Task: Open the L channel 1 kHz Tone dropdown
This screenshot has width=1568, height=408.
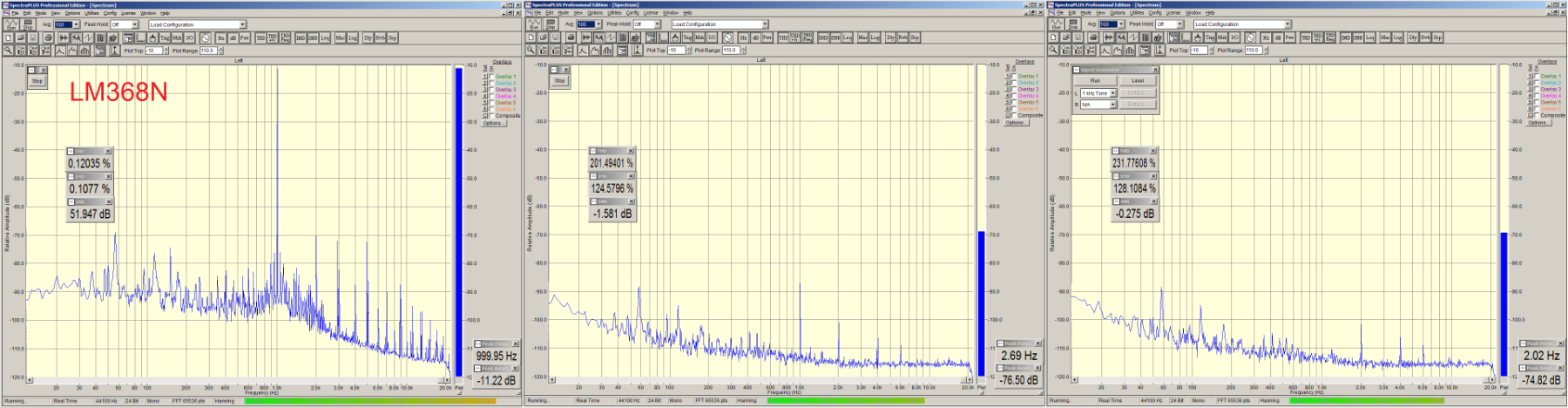Action: coord(1112,93)
